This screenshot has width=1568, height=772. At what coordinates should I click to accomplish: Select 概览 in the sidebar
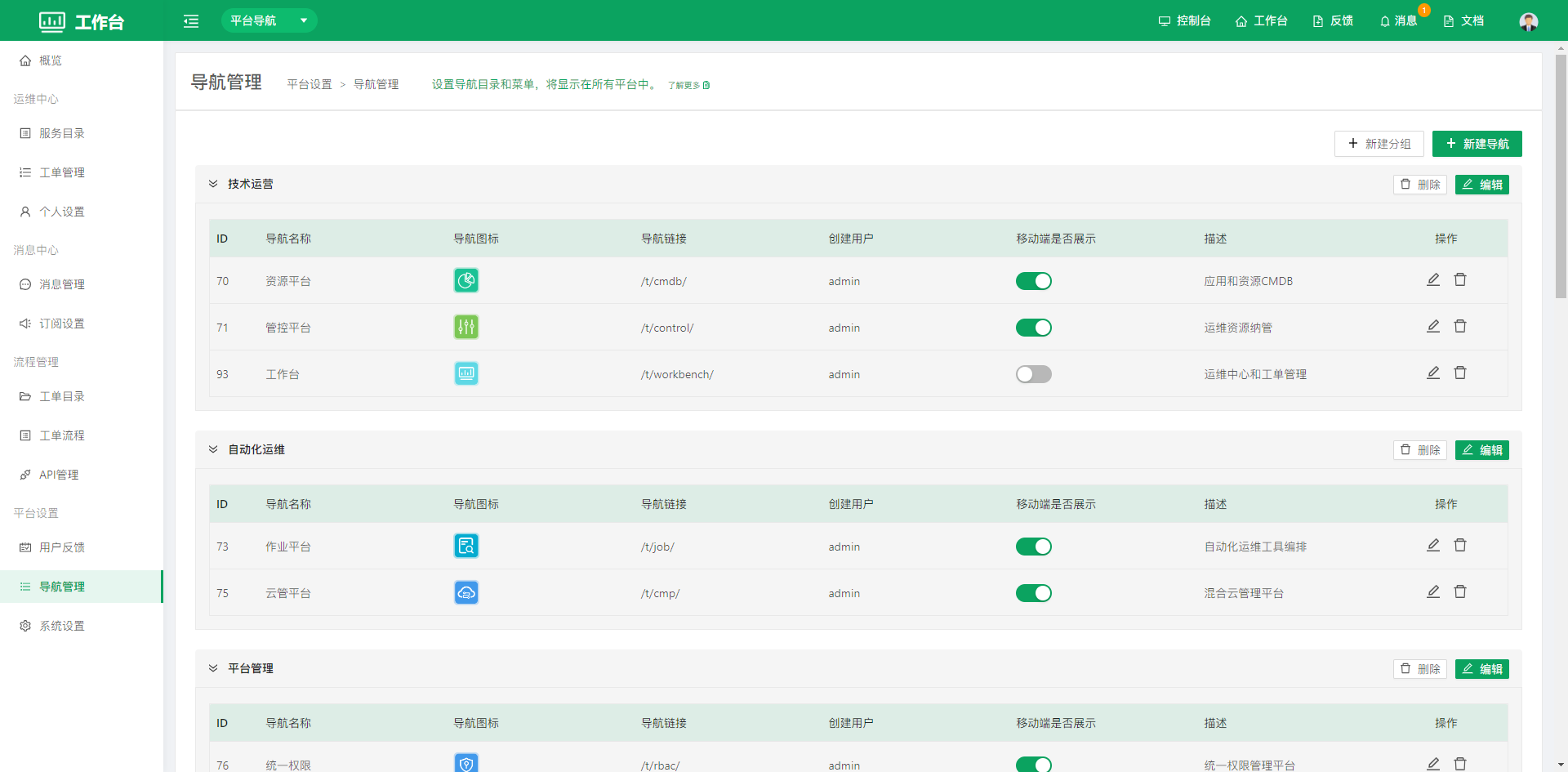pyautogui.click(x=82, y=60)
